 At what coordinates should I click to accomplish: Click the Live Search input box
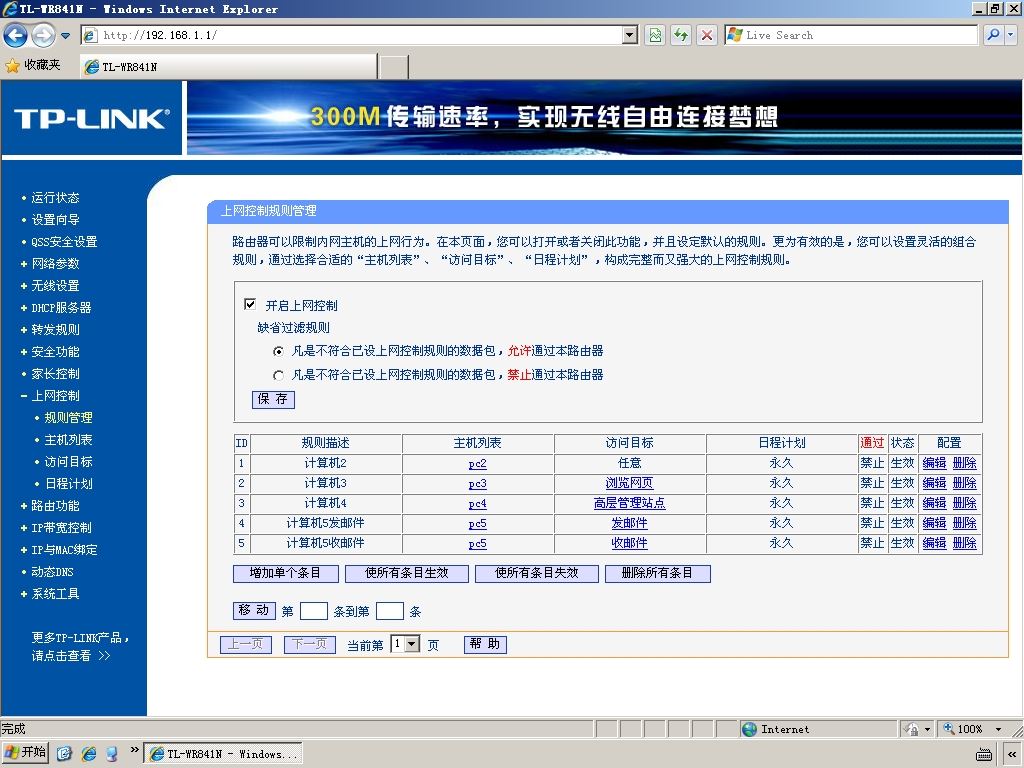pyautogui.click(x=851, y=35)
